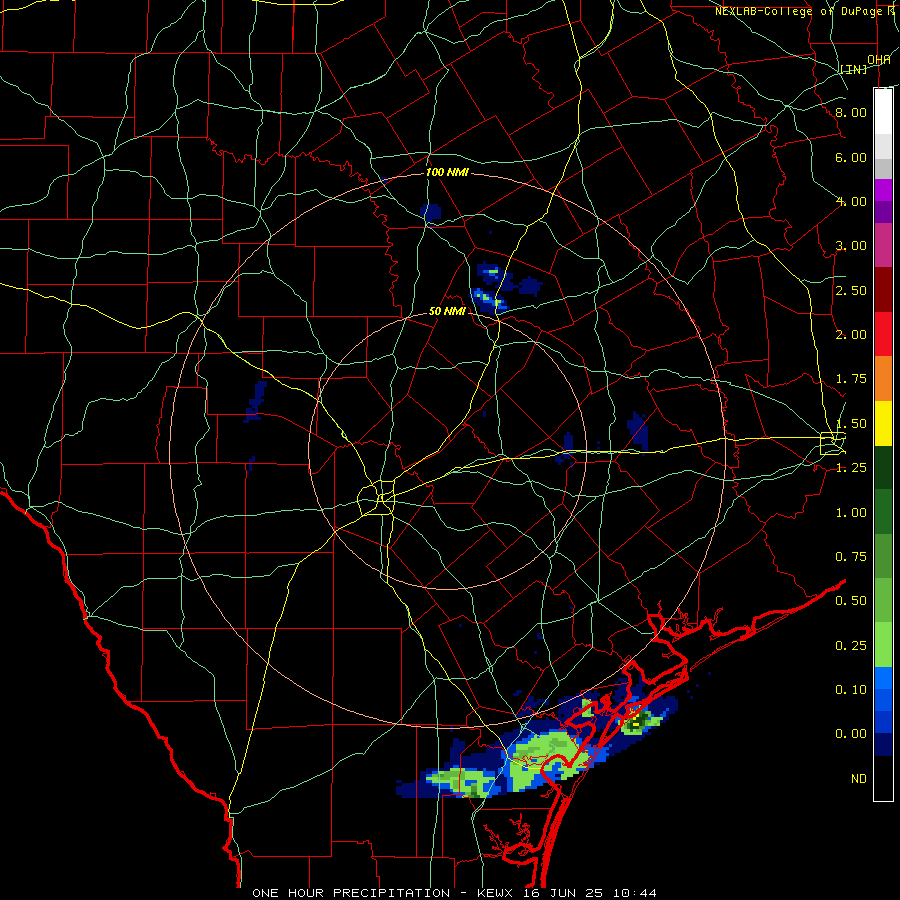
Task: Click the 0.25 legend value
Action: [x=851, y=646]
